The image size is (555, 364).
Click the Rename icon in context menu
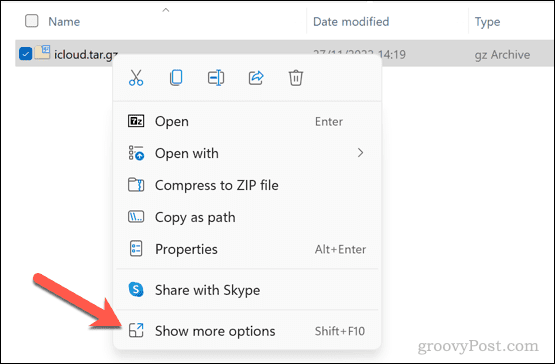click(216, 78)
